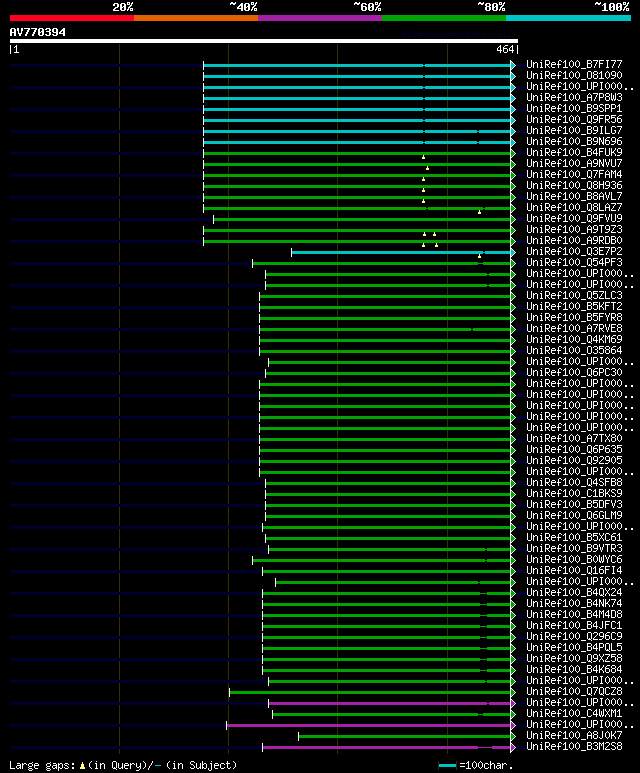
Task: Select the UniRef100_Q6PC30 label
Action: coord(574,372)
